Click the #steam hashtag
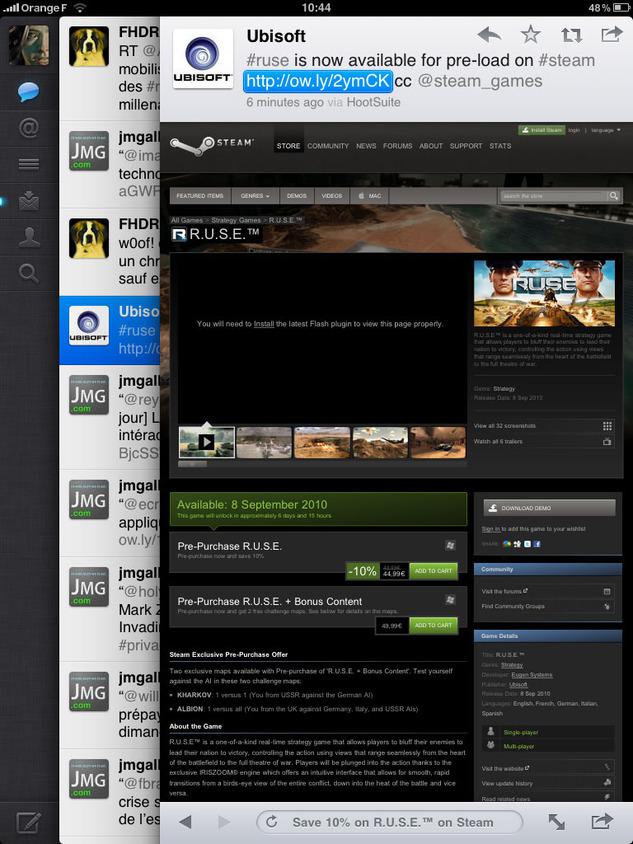The image size is (633, 844). point(566,60)
